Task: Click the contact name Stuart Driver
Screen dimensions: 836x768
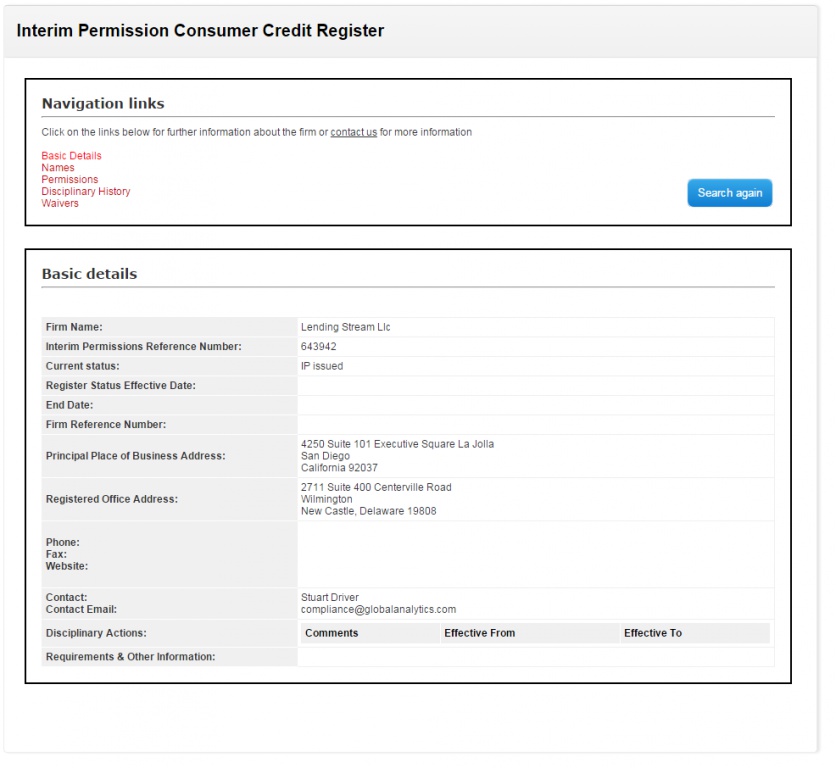Action: click(x=329, y=598)
